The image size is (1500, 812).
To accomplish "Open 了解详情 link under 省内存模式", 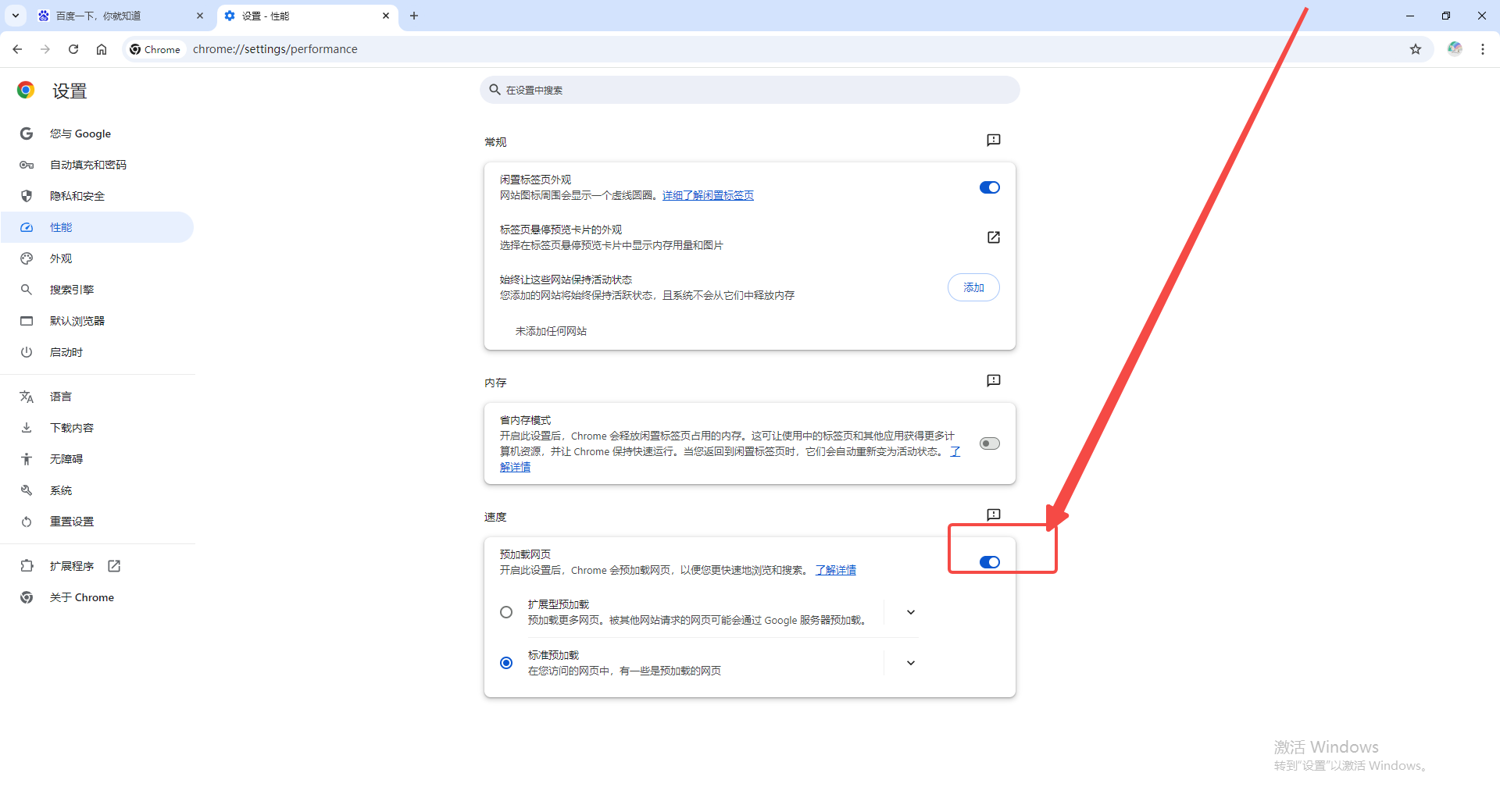I will point(515,467).
